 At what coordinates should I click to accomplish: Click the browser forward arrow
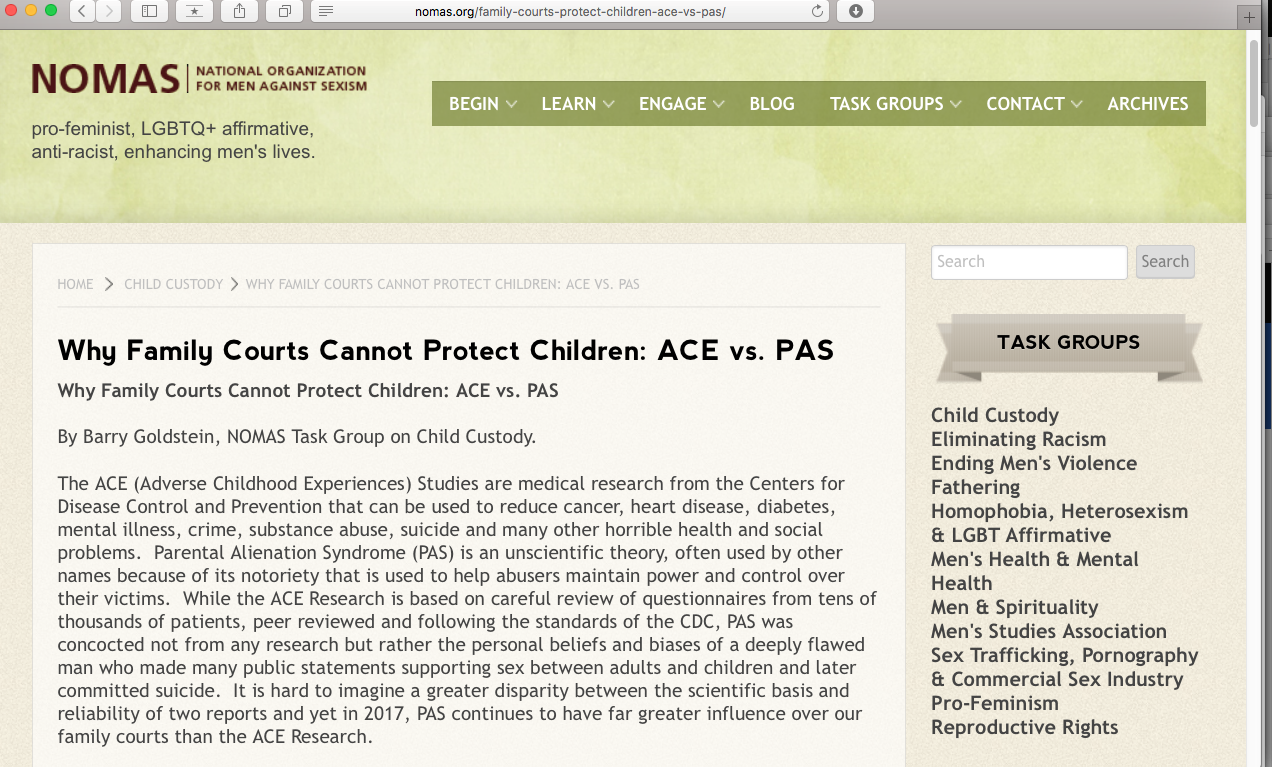click(x=107, y=11)
